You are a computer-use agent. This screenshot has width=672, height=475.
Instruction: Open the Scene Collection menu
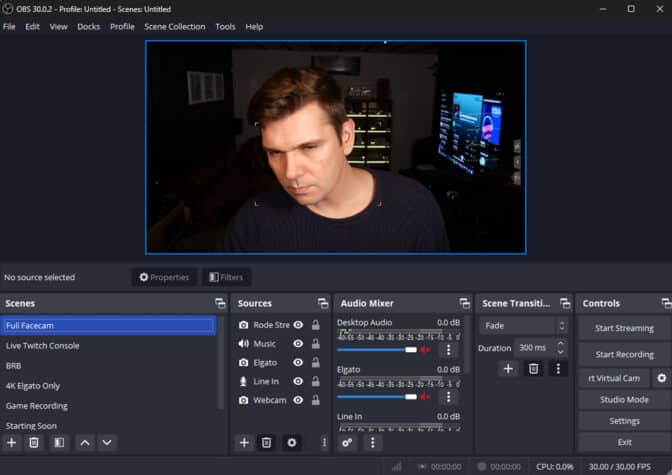click(174, 27)
